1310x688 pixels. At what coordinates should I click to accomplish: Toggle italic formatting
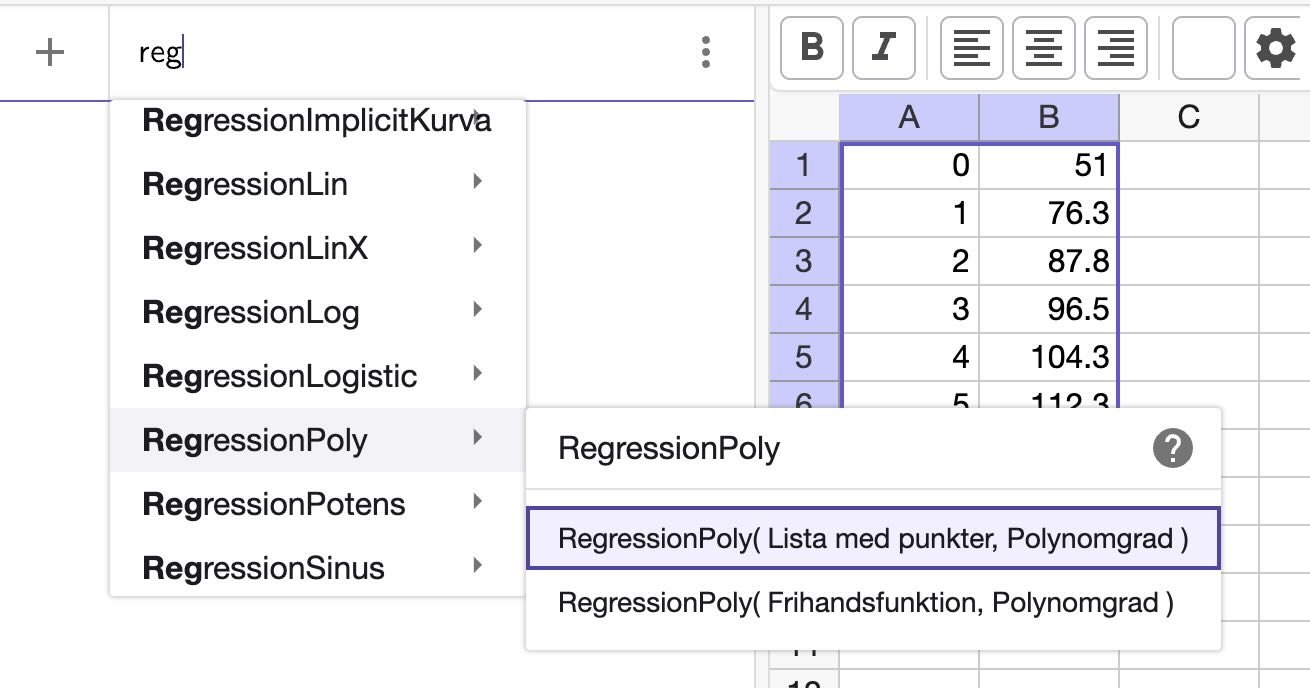[883, 47]
